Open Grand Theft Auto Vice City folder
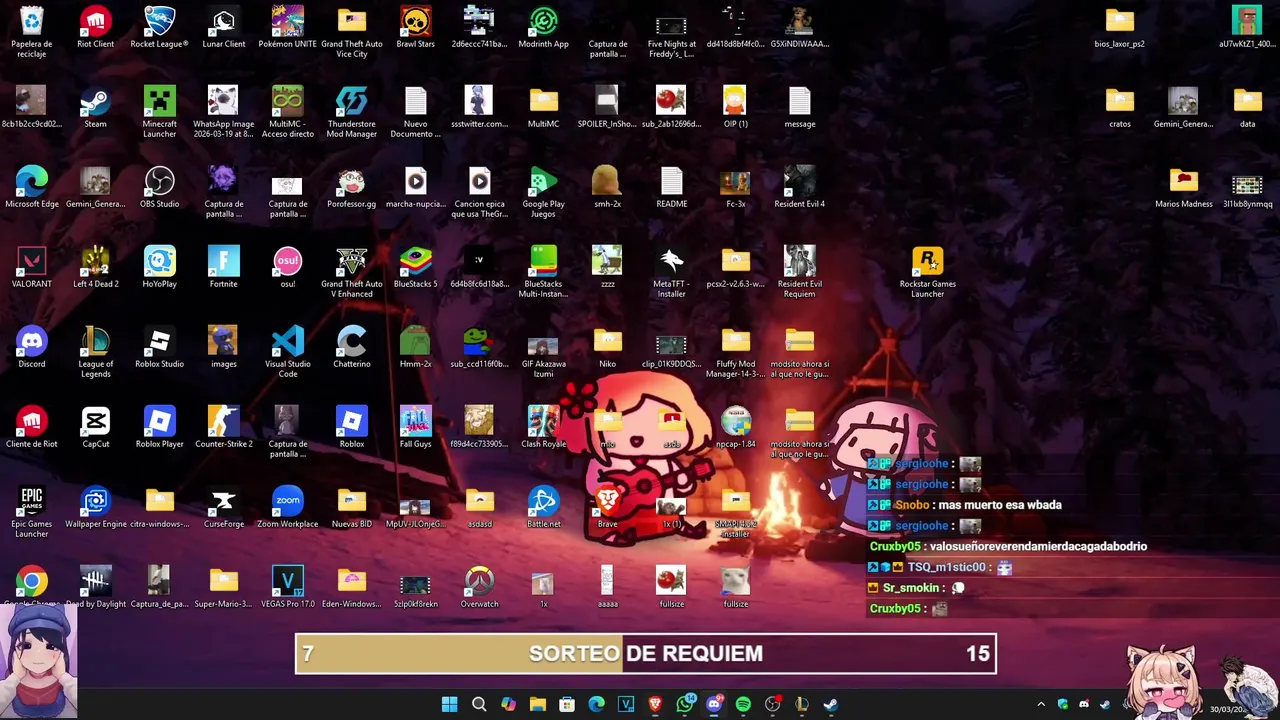1280x720 pixels. pyautogui.click(x=351, y=32)
